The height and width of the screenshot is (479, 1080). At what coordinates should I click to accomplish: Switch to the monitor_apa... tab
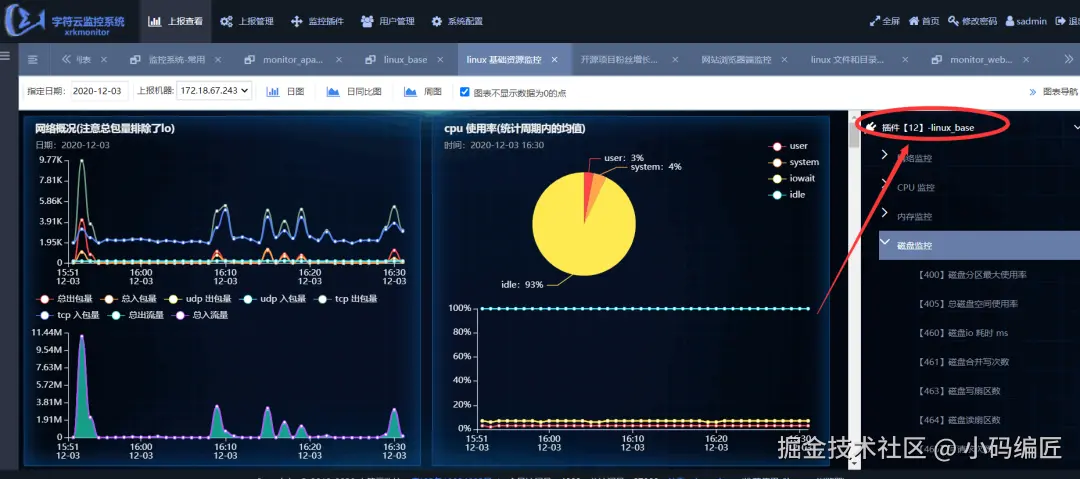click(293, 60)
